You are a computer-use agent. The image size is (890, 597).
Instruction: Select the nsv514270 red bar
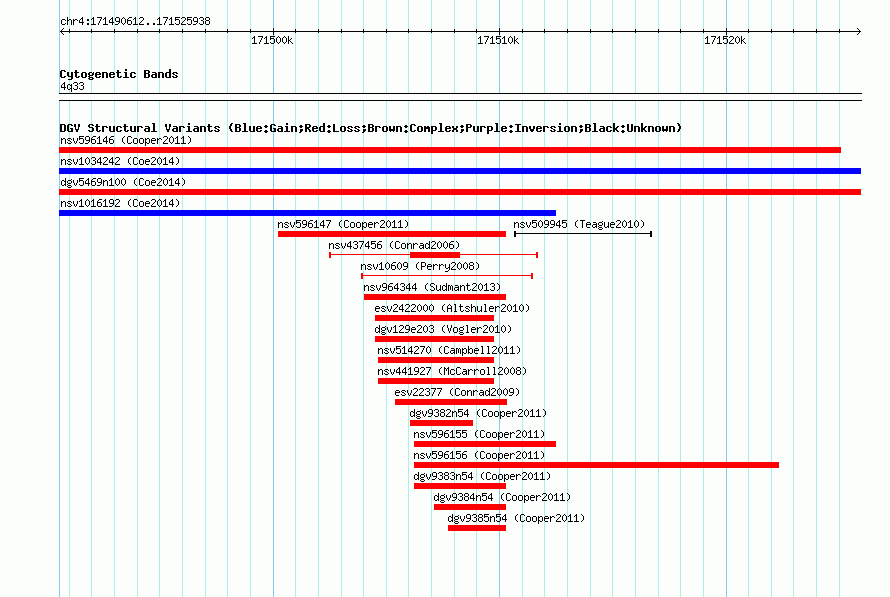click(436, 360)
